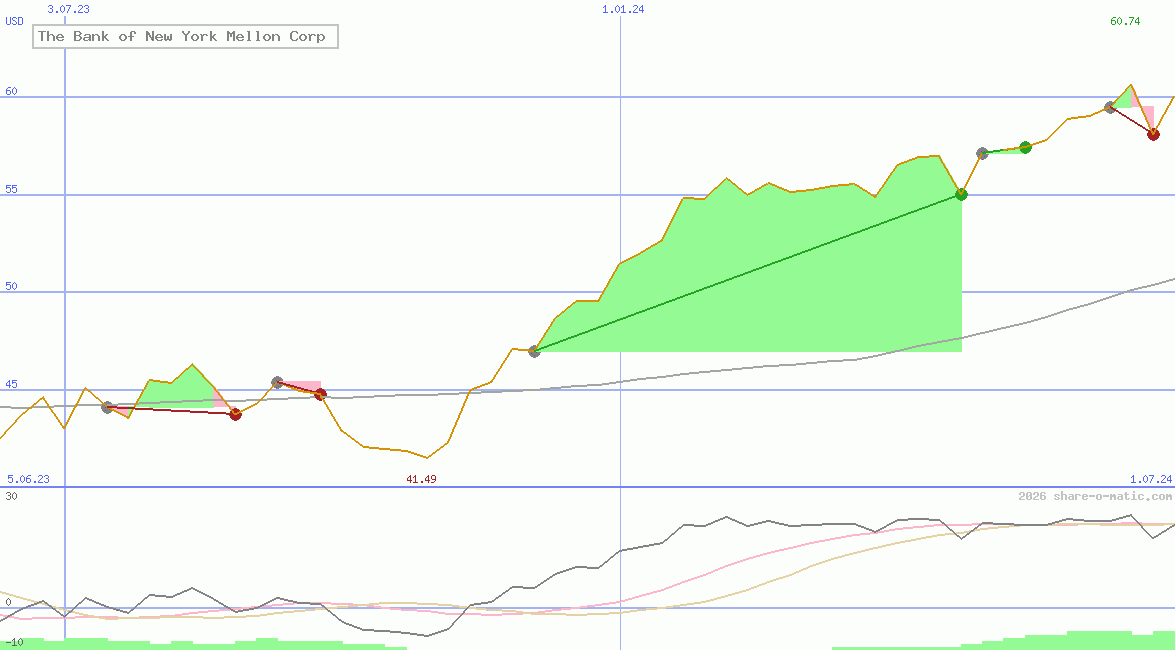The image size is (1175, 650).
Task: Select the gray entry marker just below 60 line
Action: (1111, 108)
